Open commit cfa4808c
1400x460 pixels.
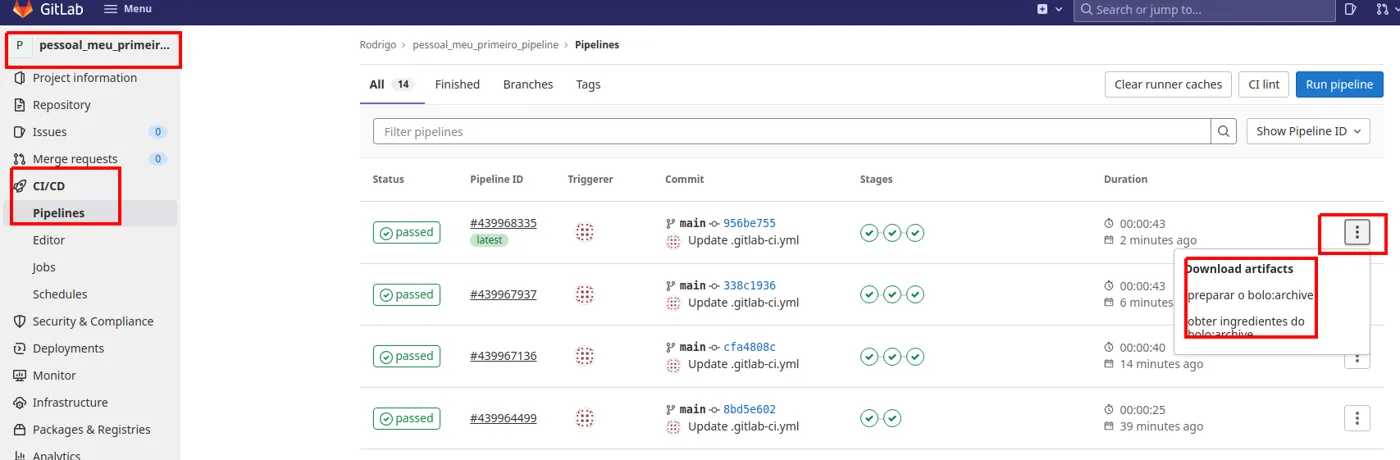coord(749,347)
